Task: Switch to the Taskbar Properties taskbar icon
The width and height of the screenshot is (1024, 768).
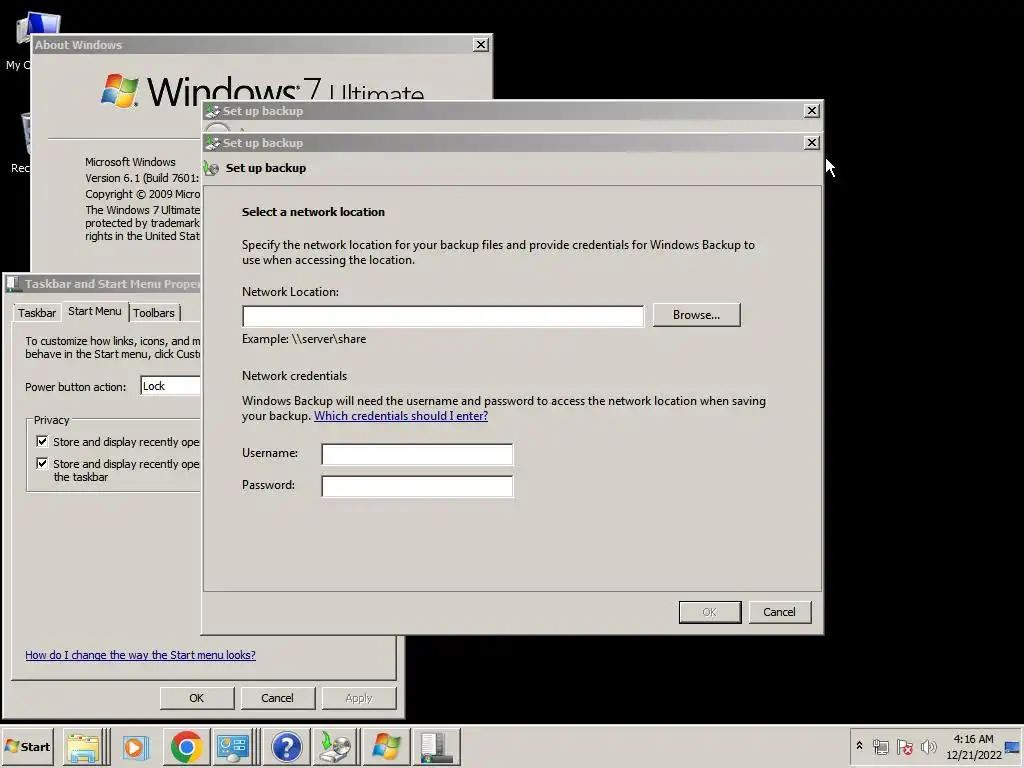Action: [x=436, y=746]
